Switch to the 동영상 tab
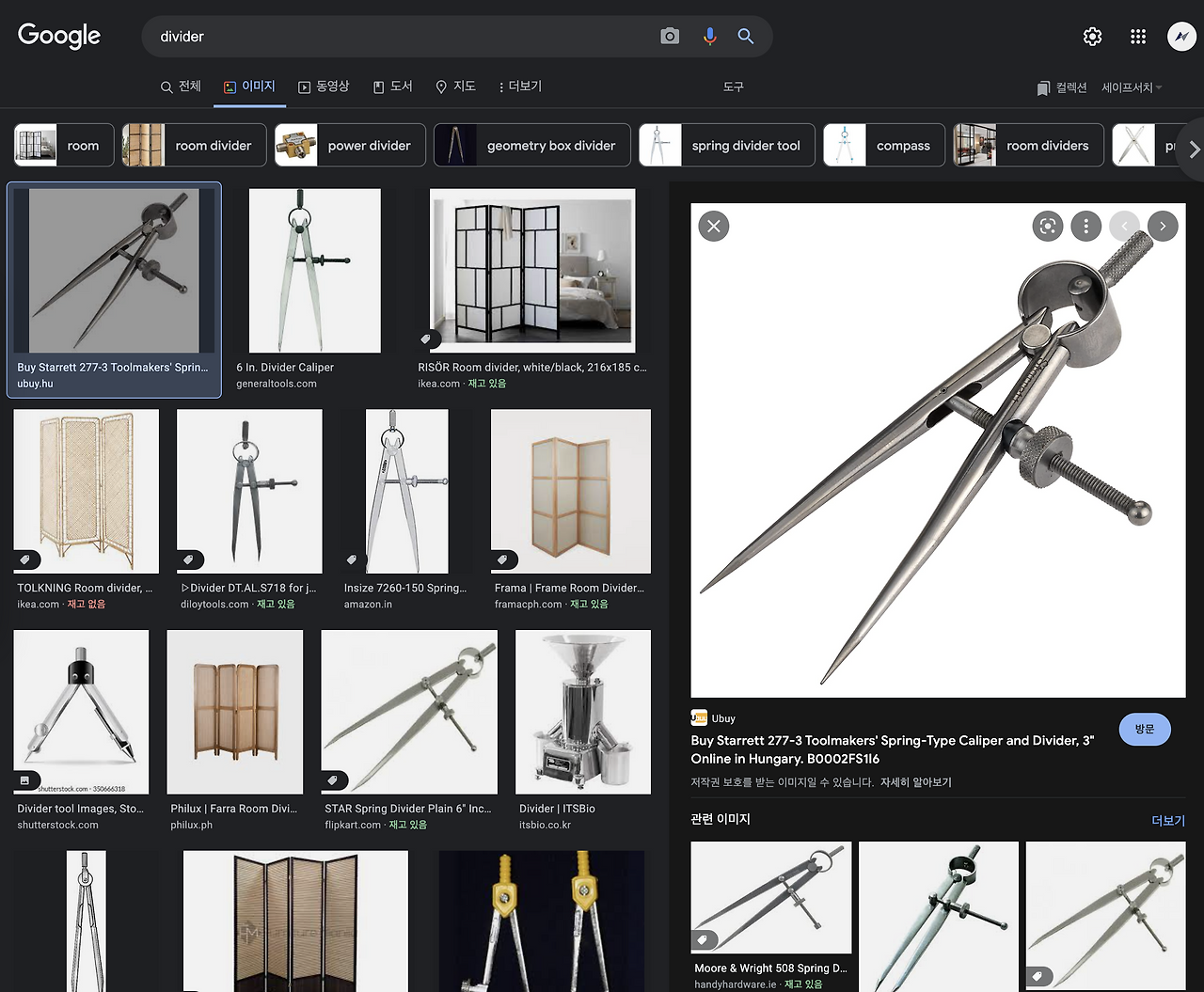This screenshot has width=1204, height=992. click(x=324, y=87)
